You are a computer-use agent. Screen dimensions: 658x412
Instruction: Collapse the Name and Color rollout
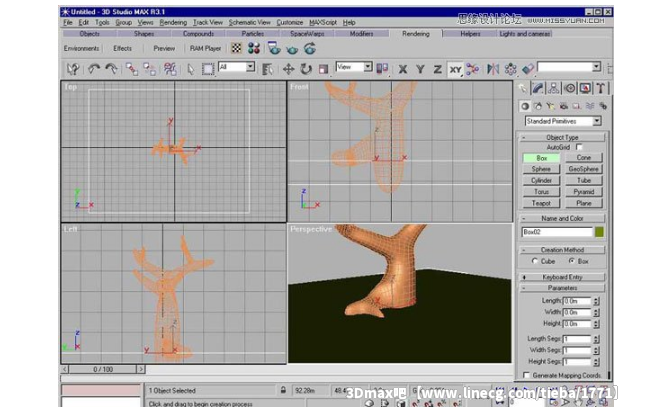coord(562,218)
